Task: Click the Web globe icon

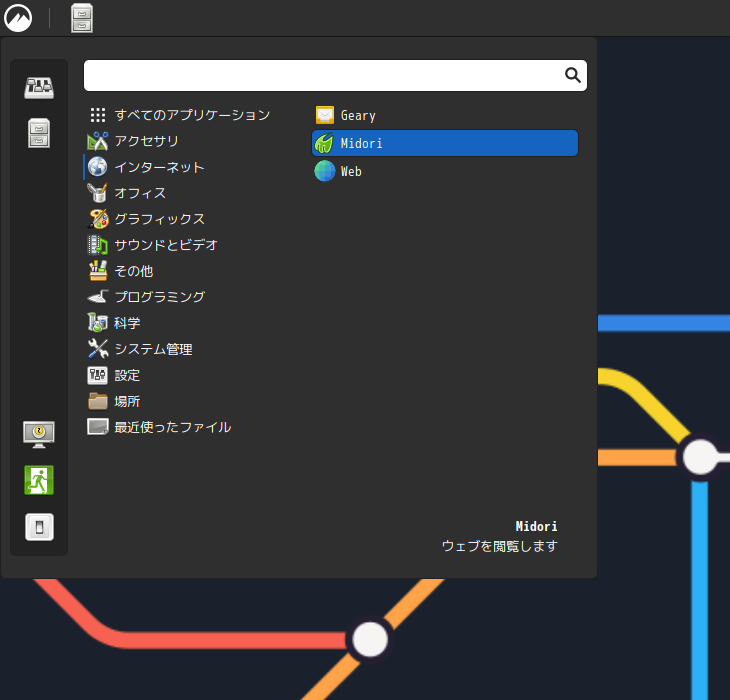Action: tap(325, 171)
